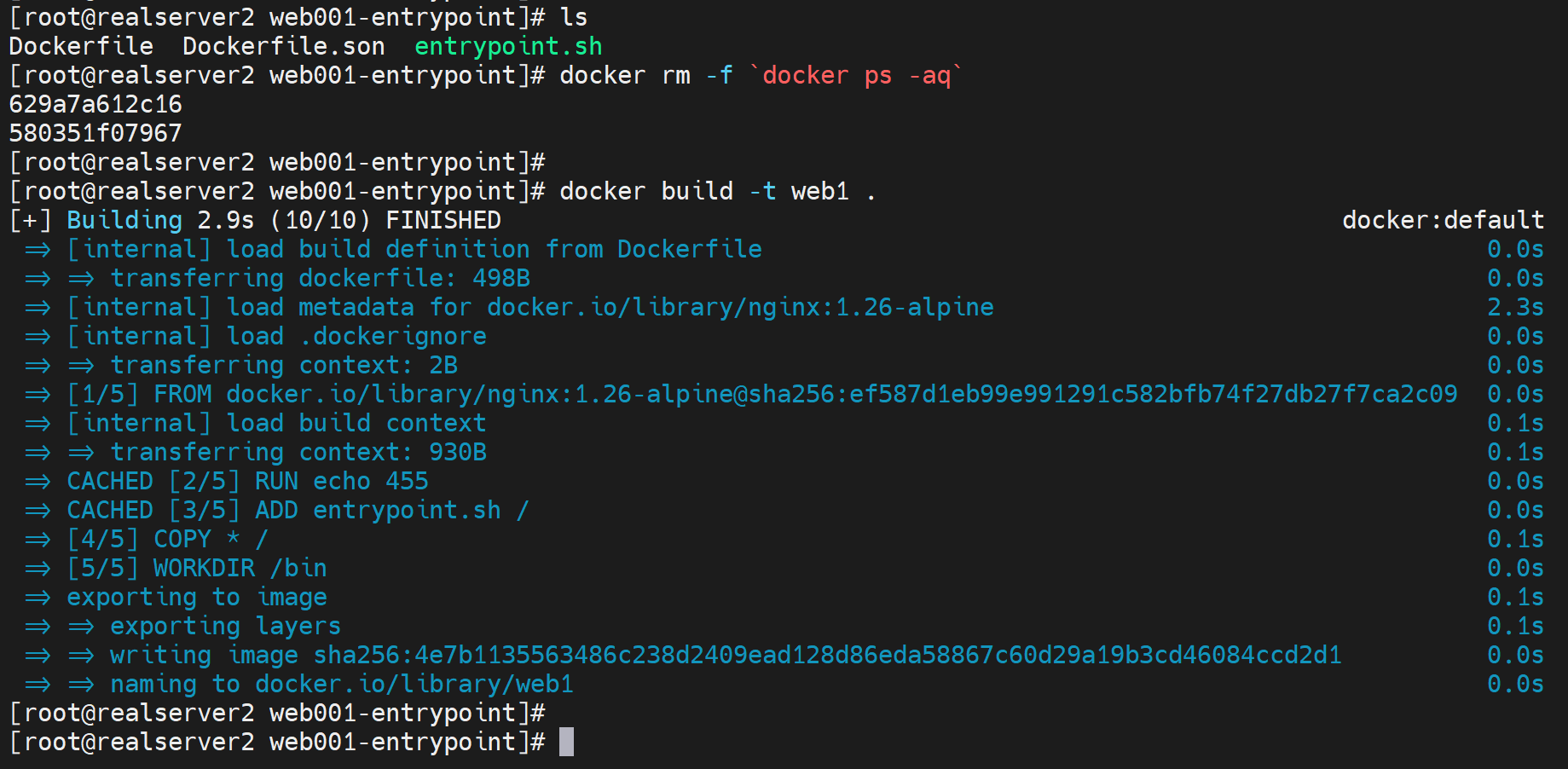Click 'naming to docker.io/library/web1' line
The width and height of the screenshot is (1568, 769).
pyautogui.click(x=341, y=684)
